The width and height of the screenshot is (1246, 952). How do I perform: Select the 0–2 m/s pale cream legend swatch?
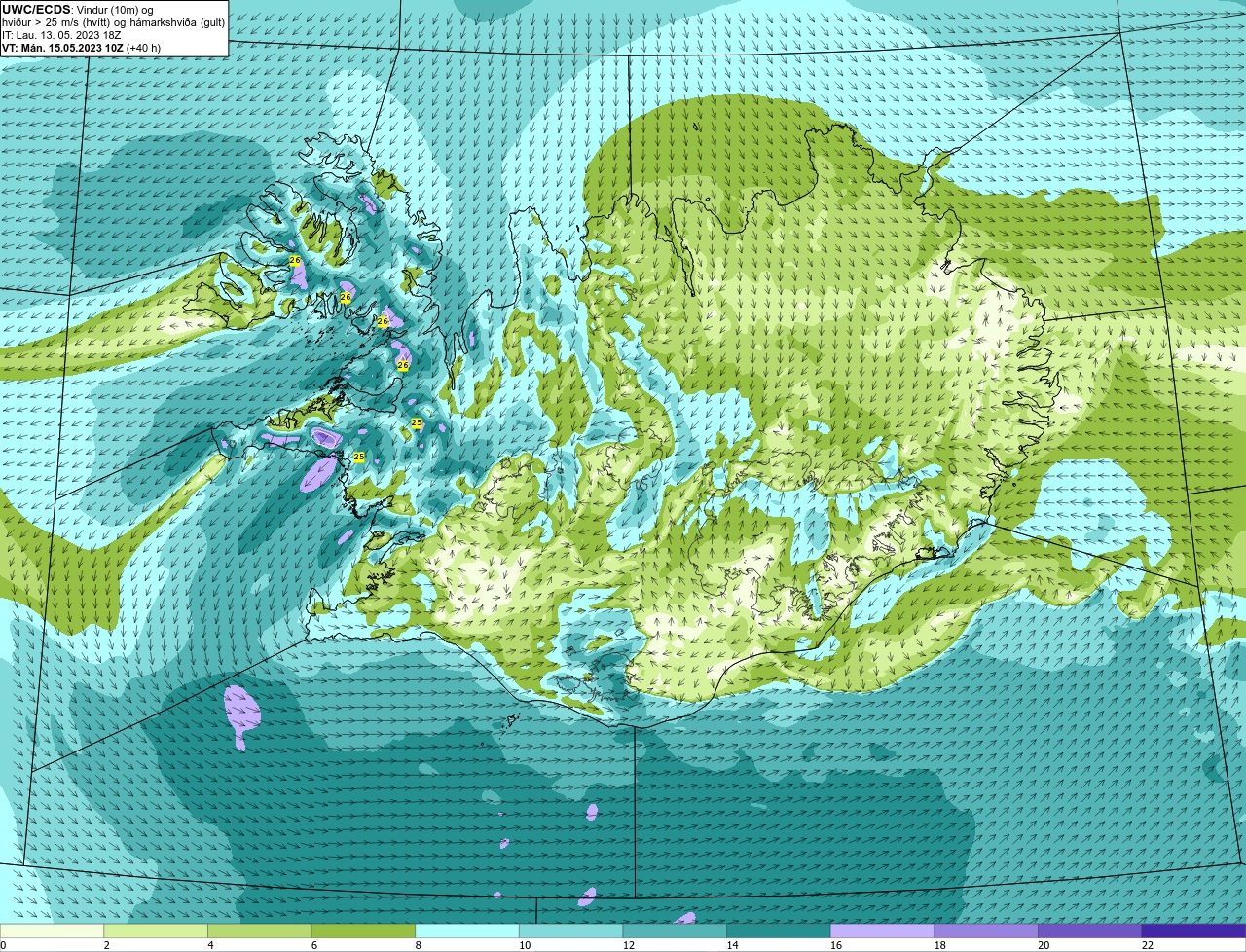tap(52, 932)
